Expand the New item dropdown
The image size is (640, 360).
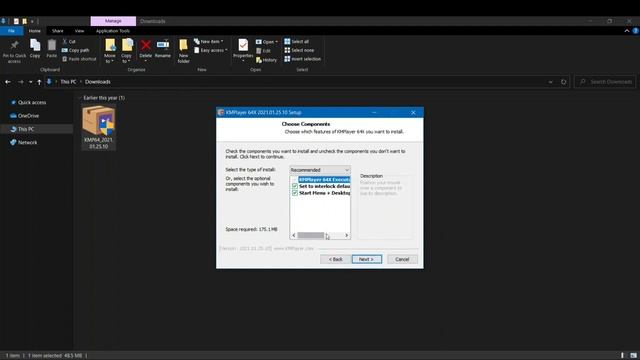click(210, 42)
